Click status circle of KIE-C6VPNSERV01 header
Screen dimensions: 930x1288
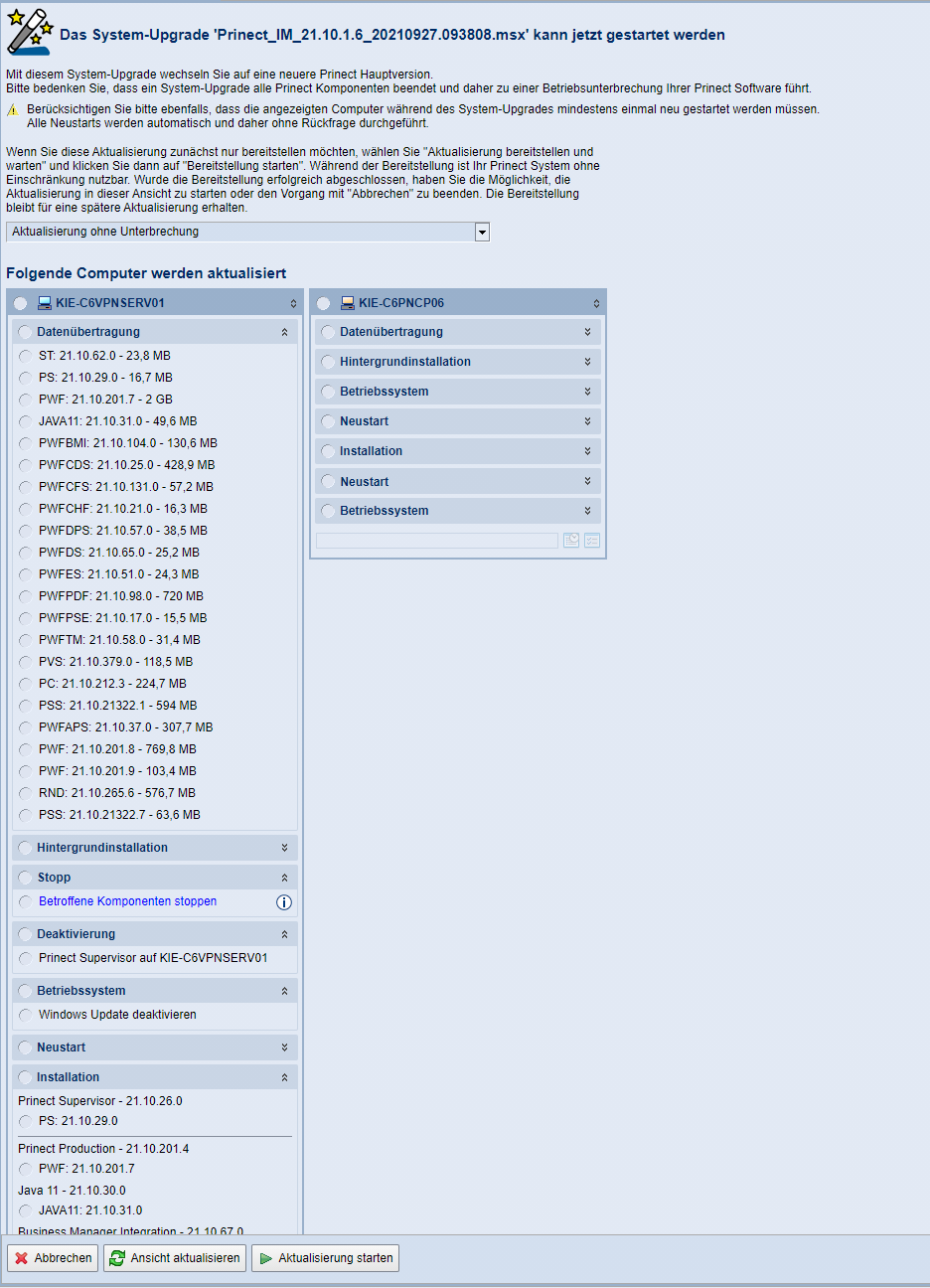(x=21, y=303)
